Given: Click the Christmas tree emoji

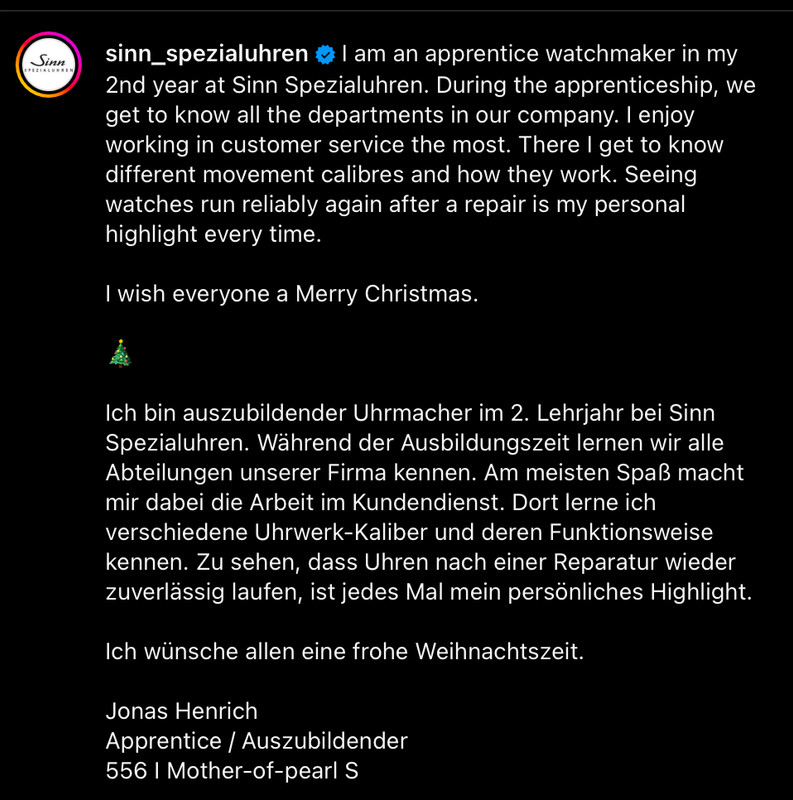Looking at the screenshot, I should [120, 353].
